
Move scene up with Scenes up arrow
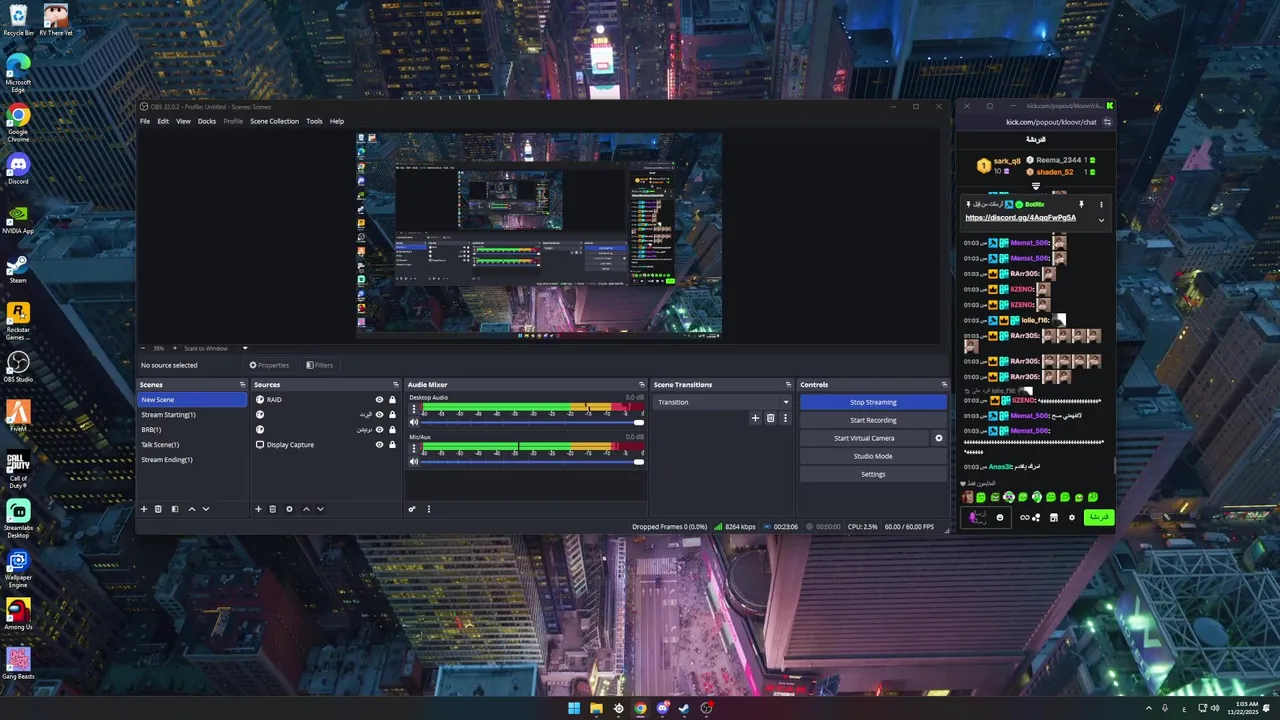pyautogui.click(x=192, y=509)
